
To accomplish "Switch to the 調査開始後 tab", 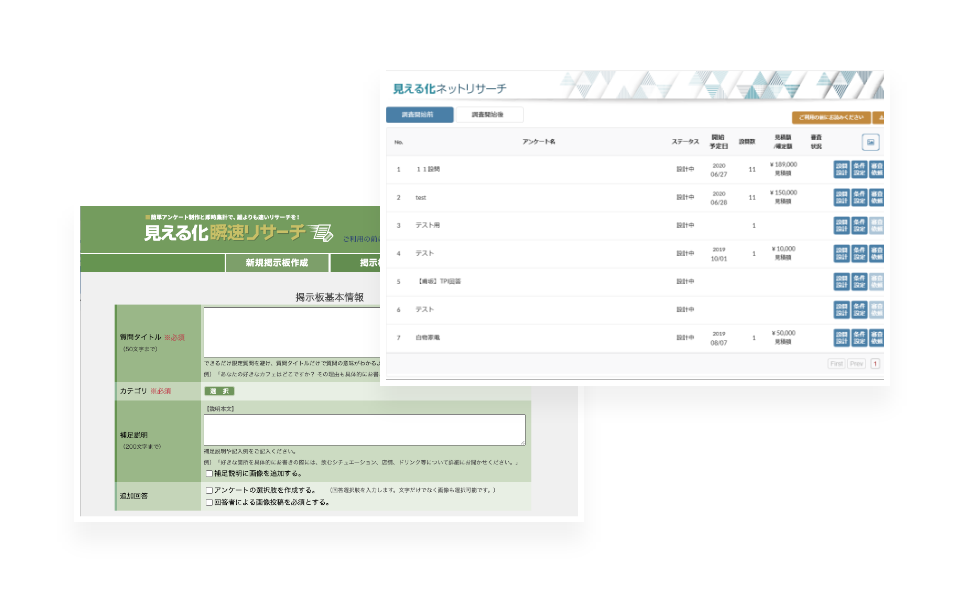I will pos(489,115).
